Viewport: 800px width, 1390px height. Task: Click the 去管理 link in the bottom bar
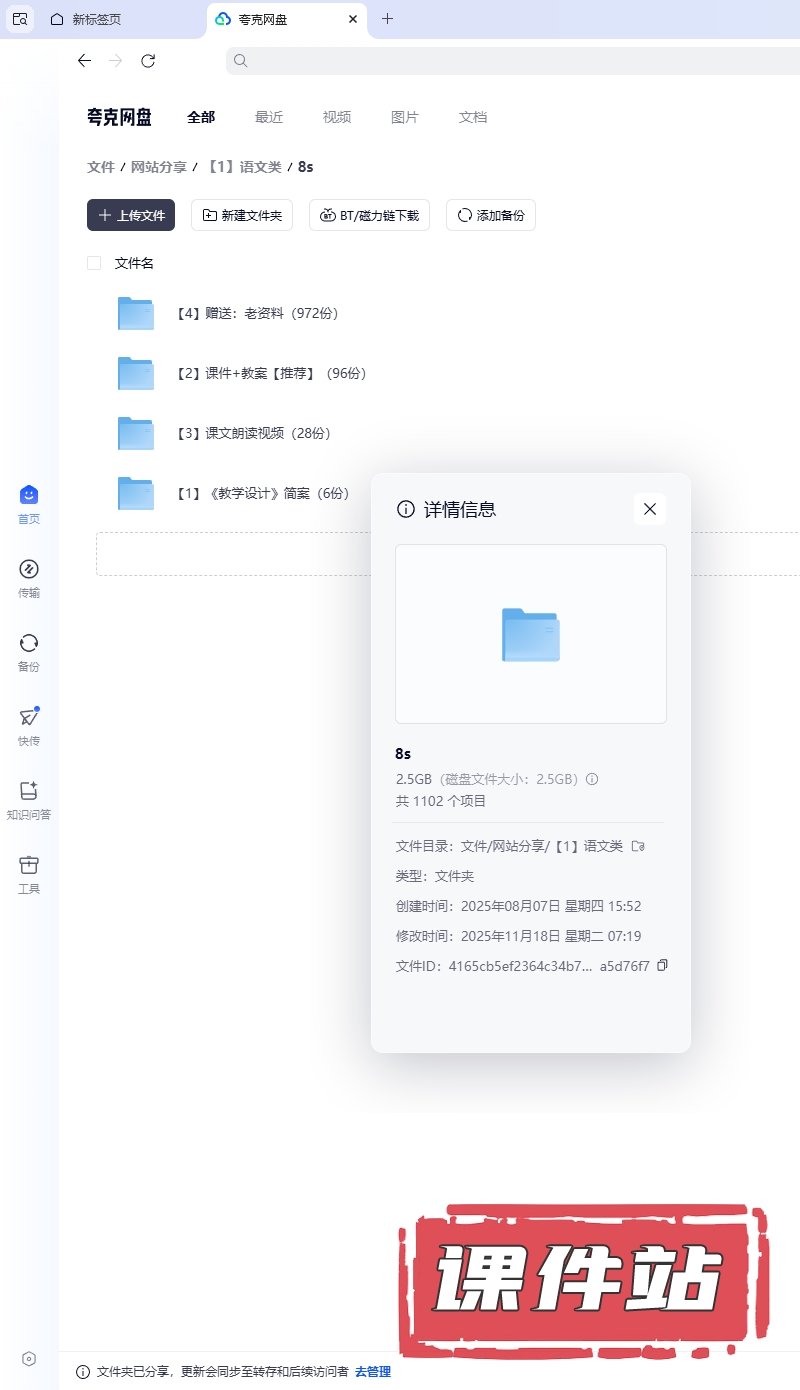373,1372
